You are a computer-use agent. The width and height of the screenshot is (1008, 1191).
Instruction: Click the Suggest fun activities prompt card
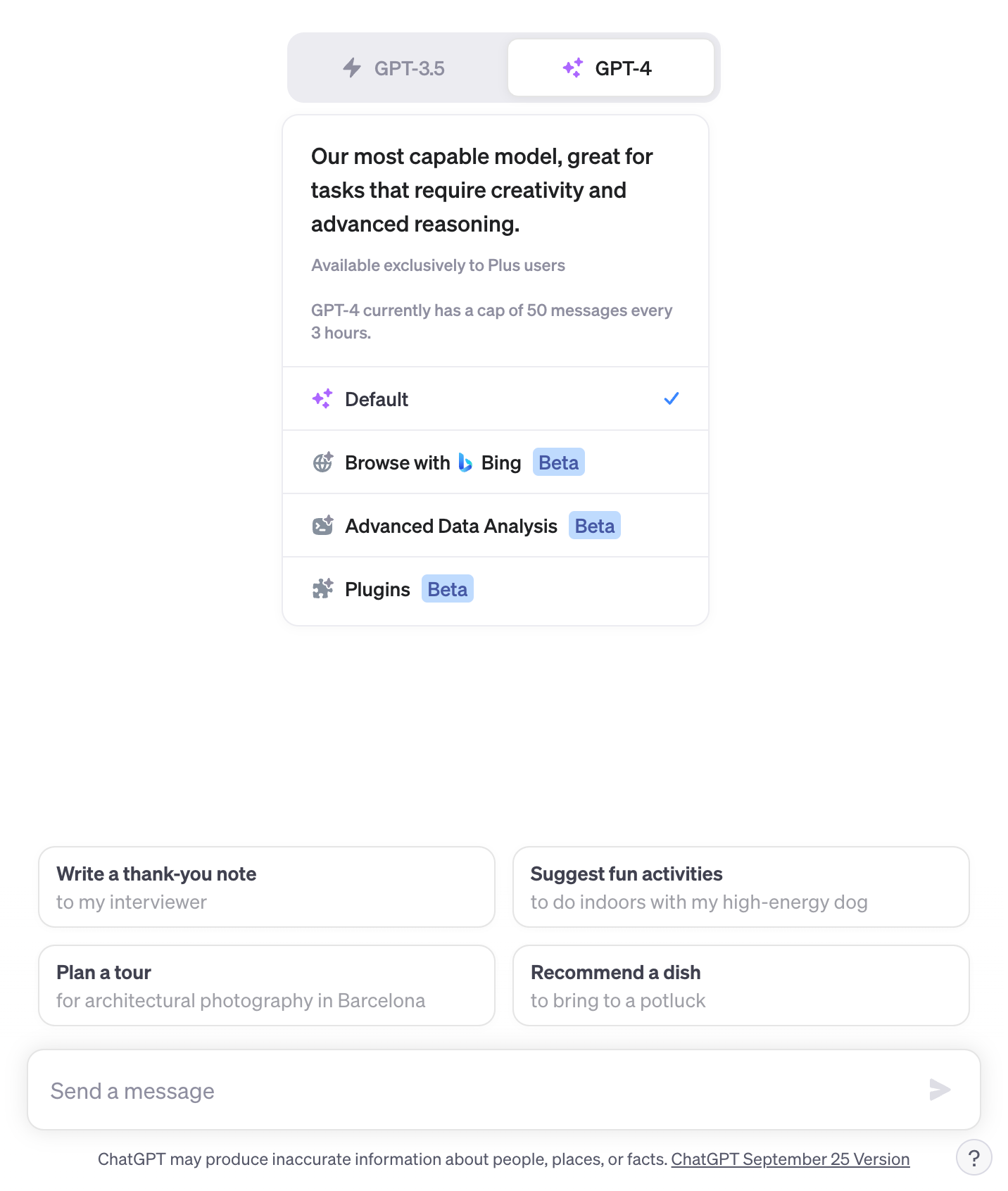(x=741, y=887)
